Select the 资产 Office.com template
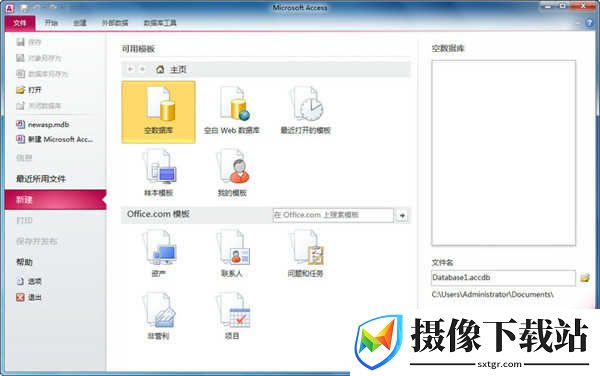Viewport: 600px width, 376px height. 158,254
